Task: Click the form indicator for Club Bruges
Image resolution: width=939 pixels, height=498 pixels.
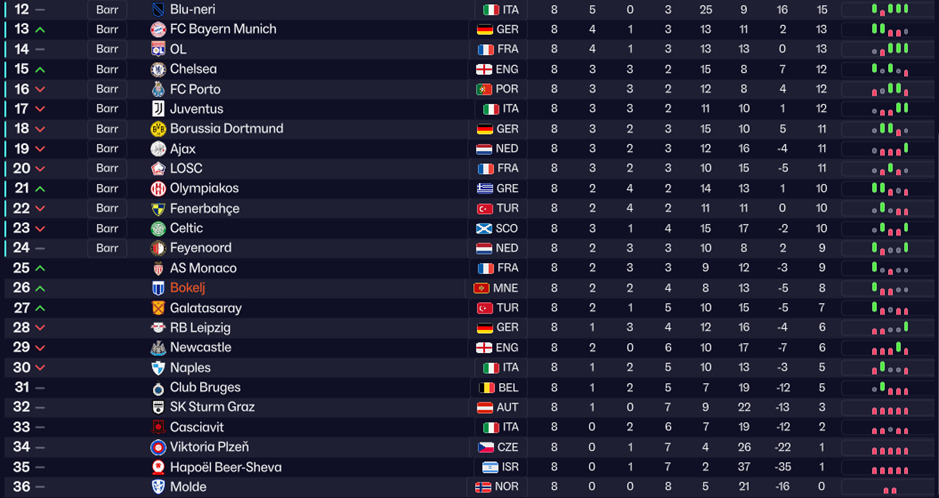Action: 889,388
